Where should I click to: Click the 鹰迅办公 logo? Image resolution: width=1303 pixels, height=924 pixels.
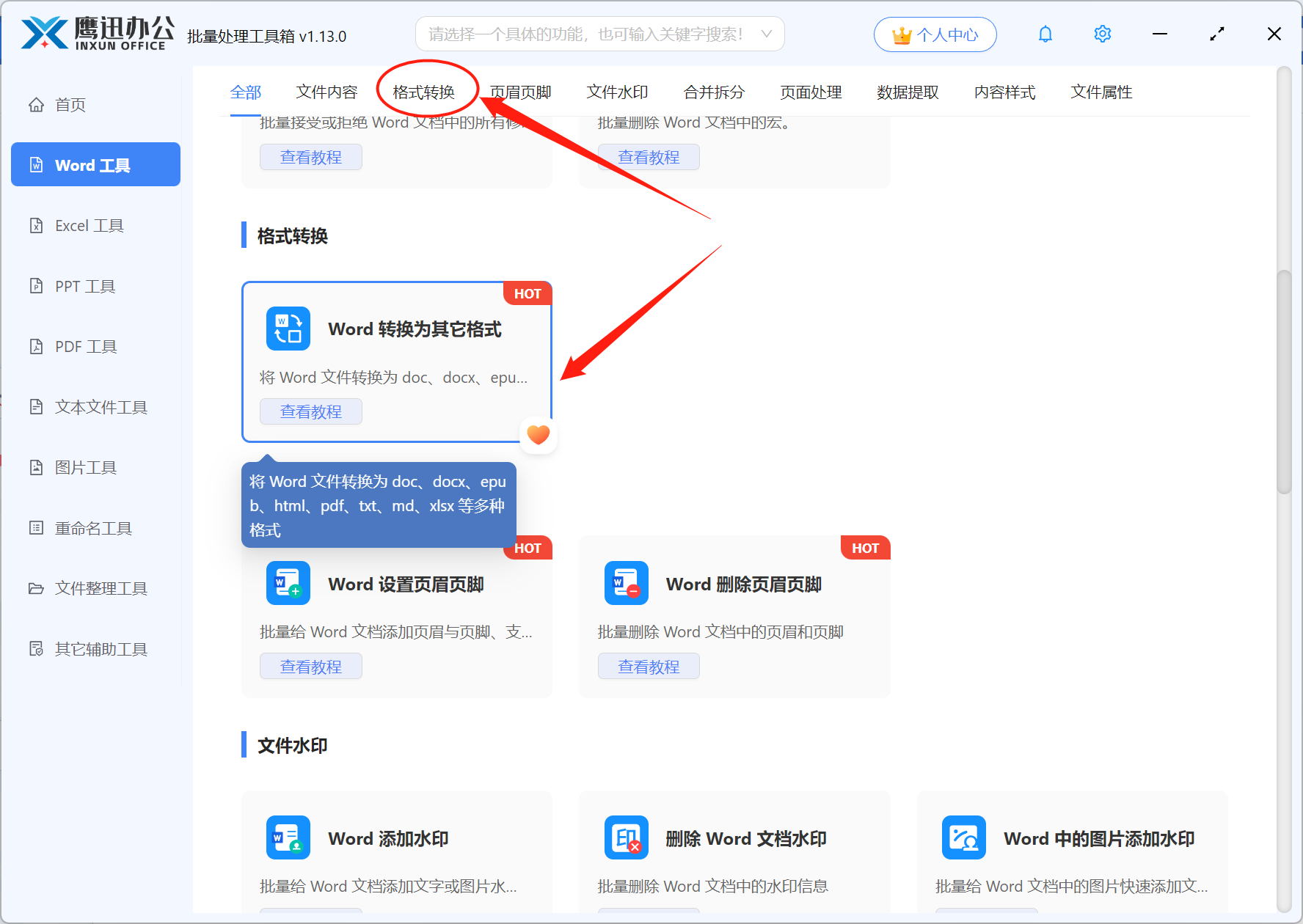click(x=95, y=33)
